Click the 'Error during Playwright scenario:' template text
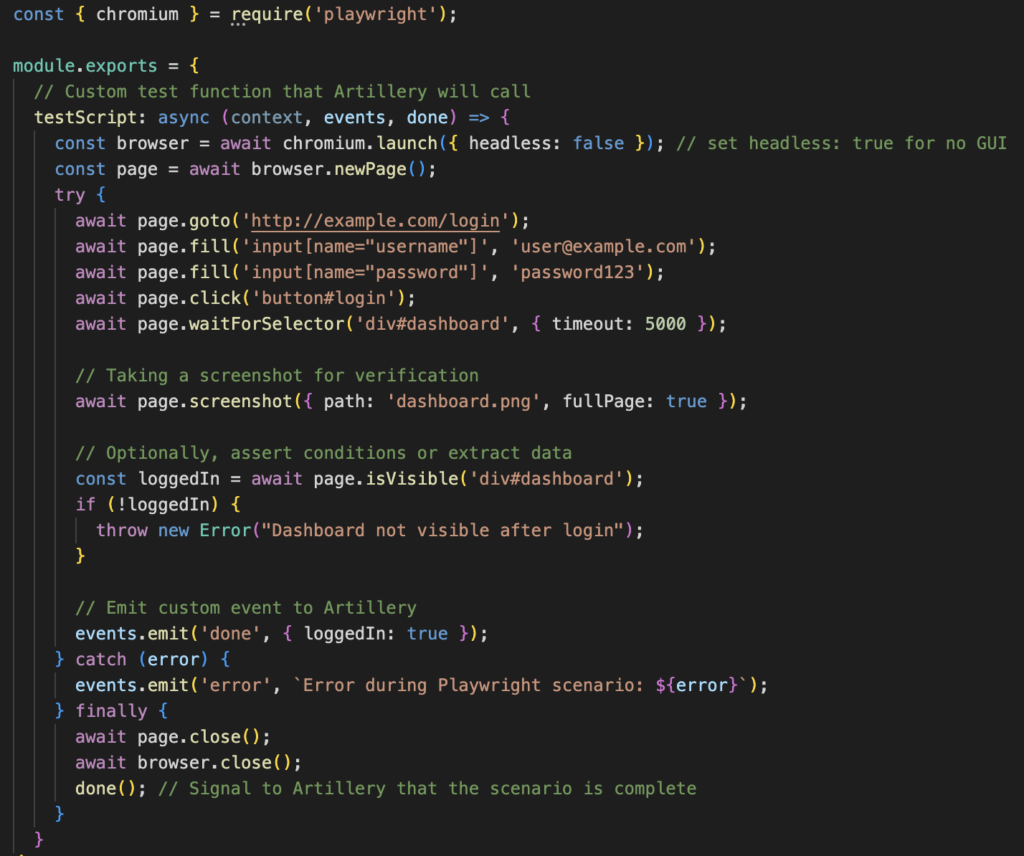 [473, 686]
